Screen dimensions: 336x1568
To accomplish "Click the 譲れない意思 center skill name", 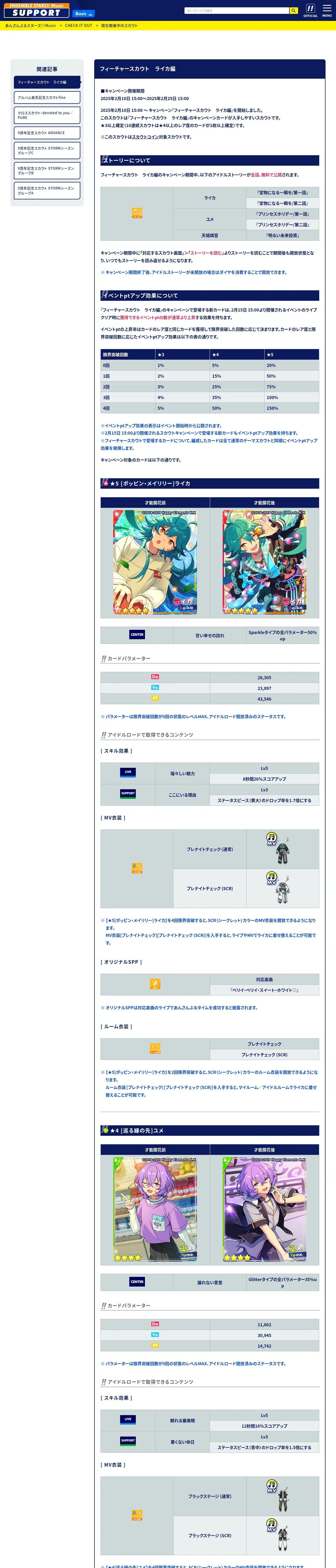I will [210, 1283].
